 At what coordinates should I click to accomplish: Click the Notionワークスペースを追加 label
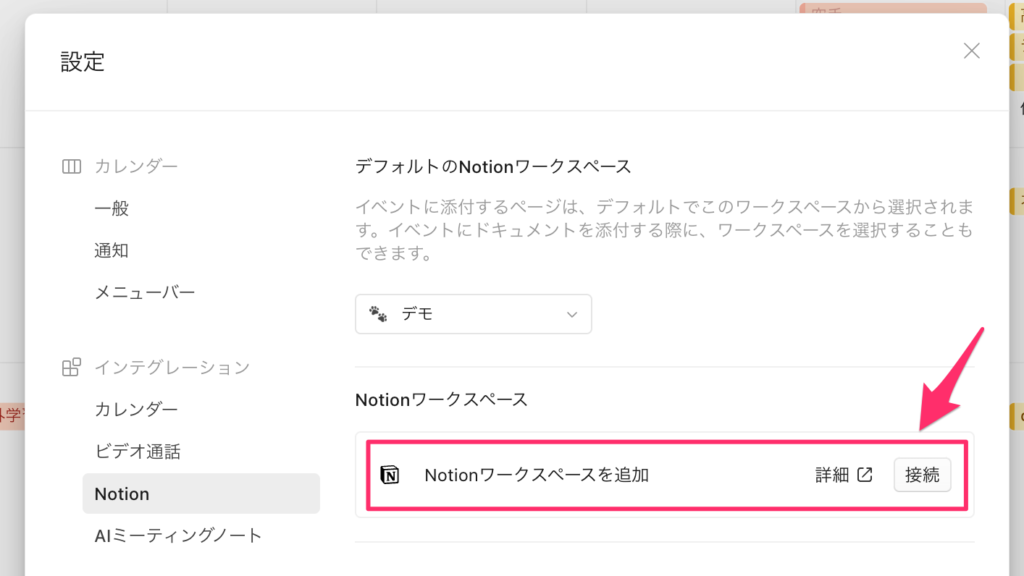[536, 475]
